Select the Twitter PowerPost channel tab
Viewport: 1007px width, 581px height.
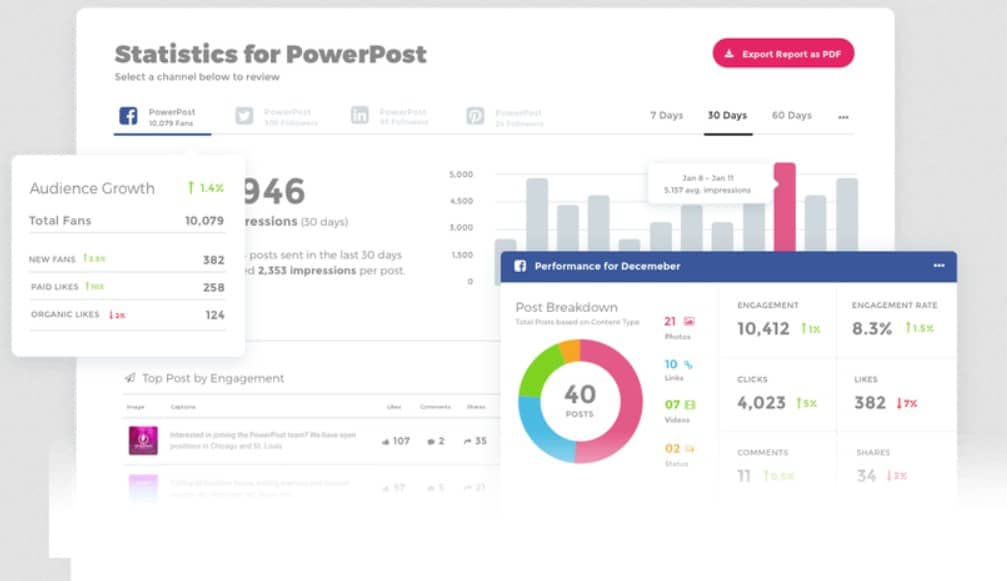point(277,117)
